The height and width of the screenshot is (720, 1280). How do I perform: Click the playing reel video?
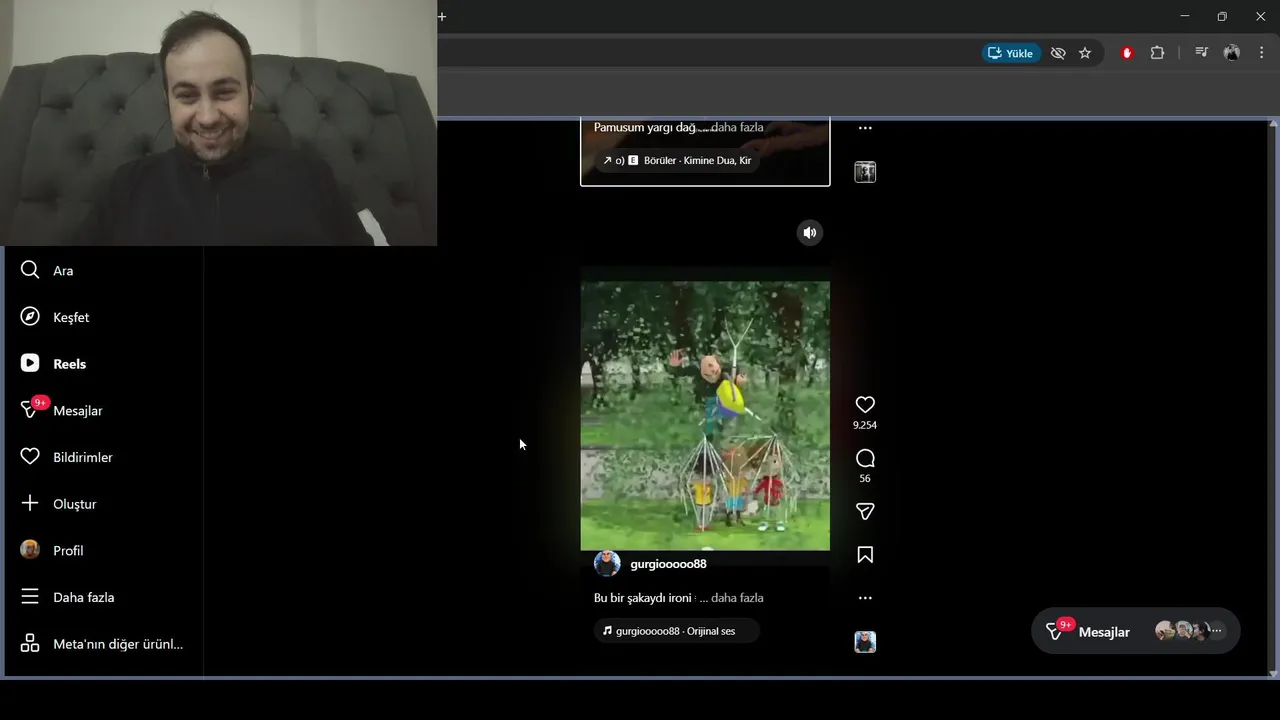(705, 415)
